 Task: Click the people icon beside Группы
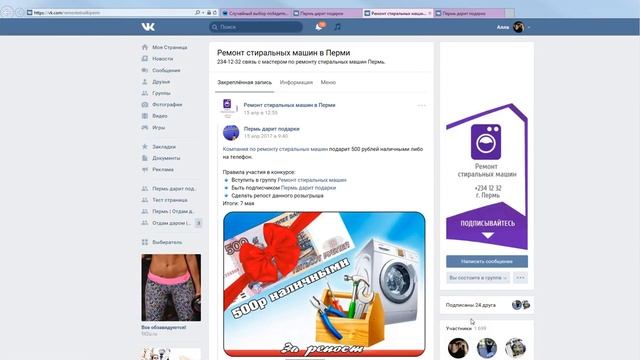tap(144, 93)
